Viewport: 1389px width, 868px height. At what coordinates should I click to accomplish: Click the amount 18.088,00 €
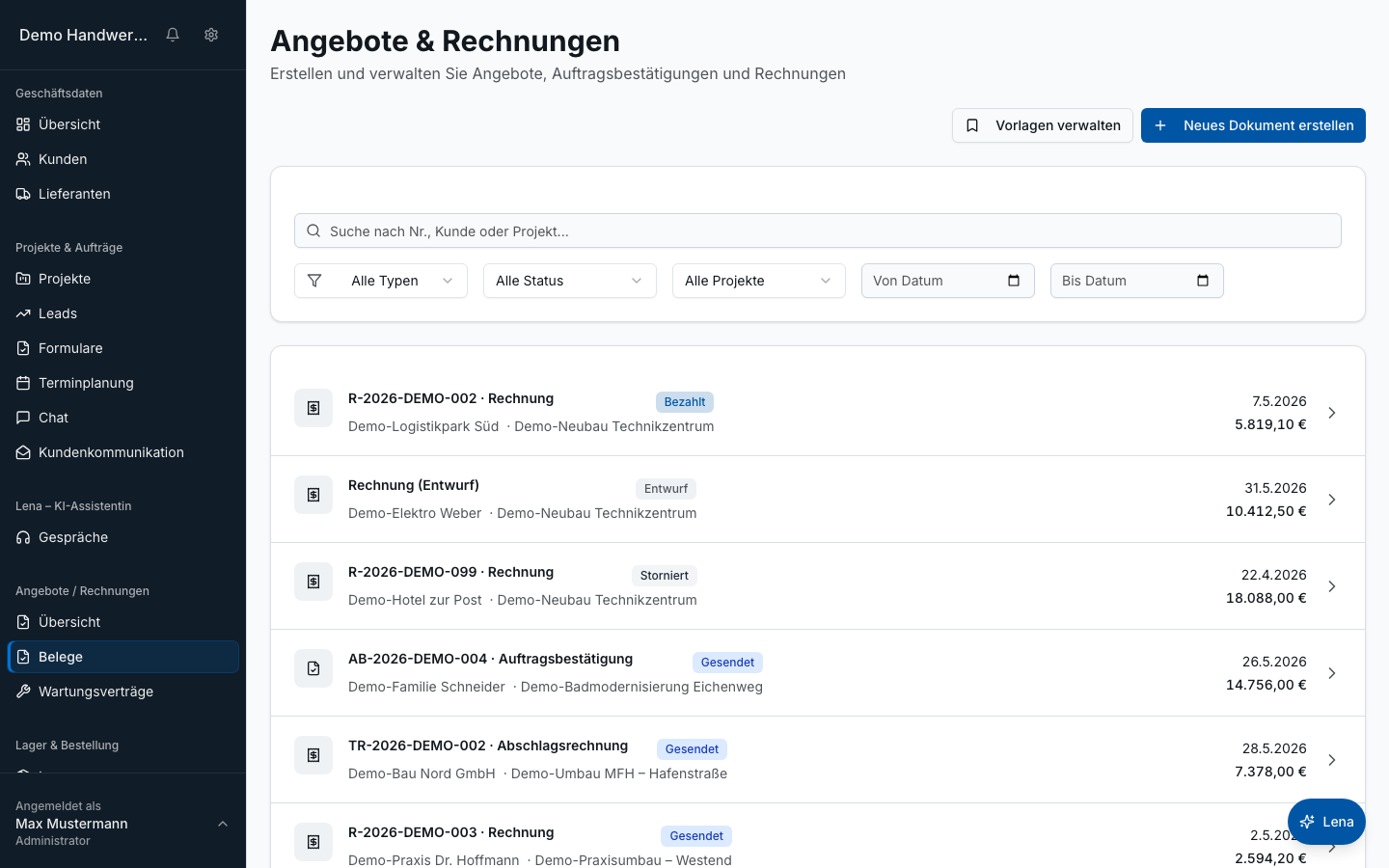point(1266,598)
